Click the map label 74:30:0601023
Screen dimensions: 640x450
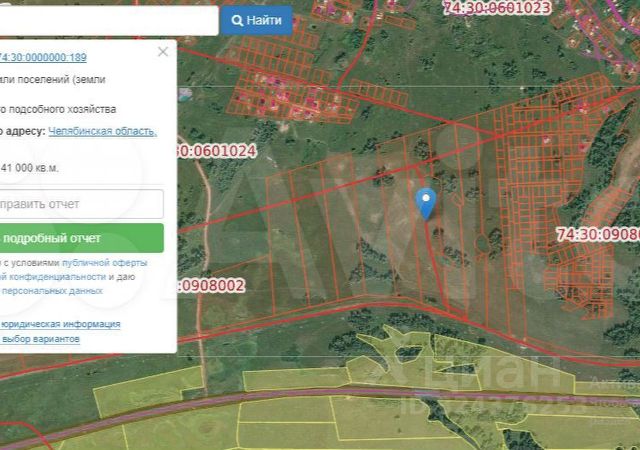coord(497,8)
